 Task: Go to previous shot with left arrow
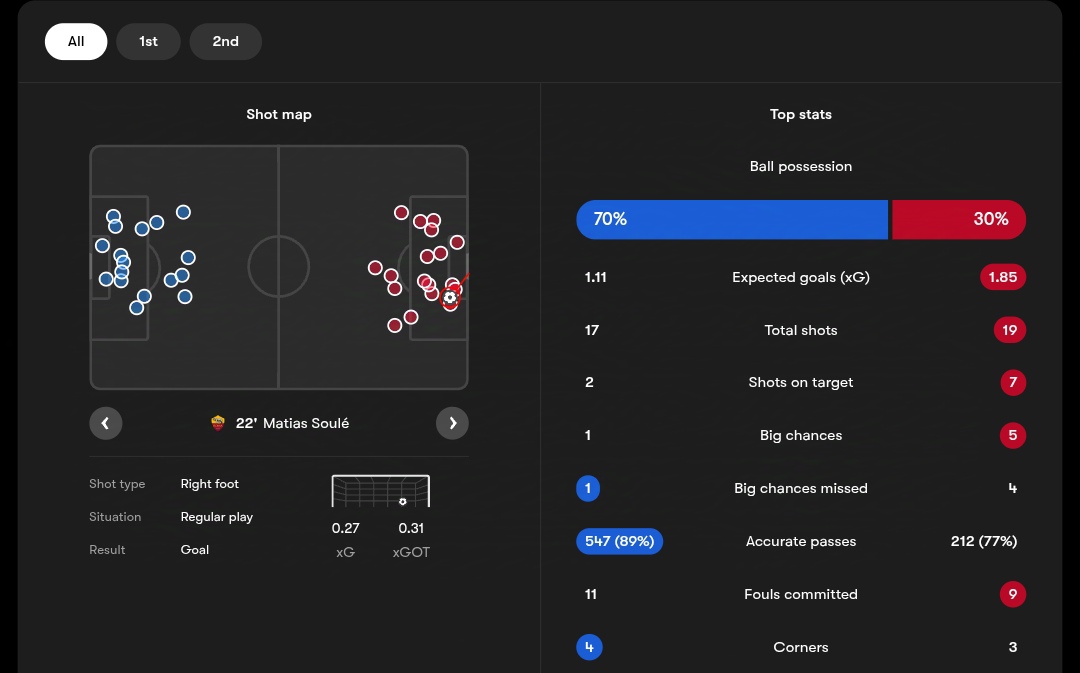pyautogui.click(x=105, y=423)
